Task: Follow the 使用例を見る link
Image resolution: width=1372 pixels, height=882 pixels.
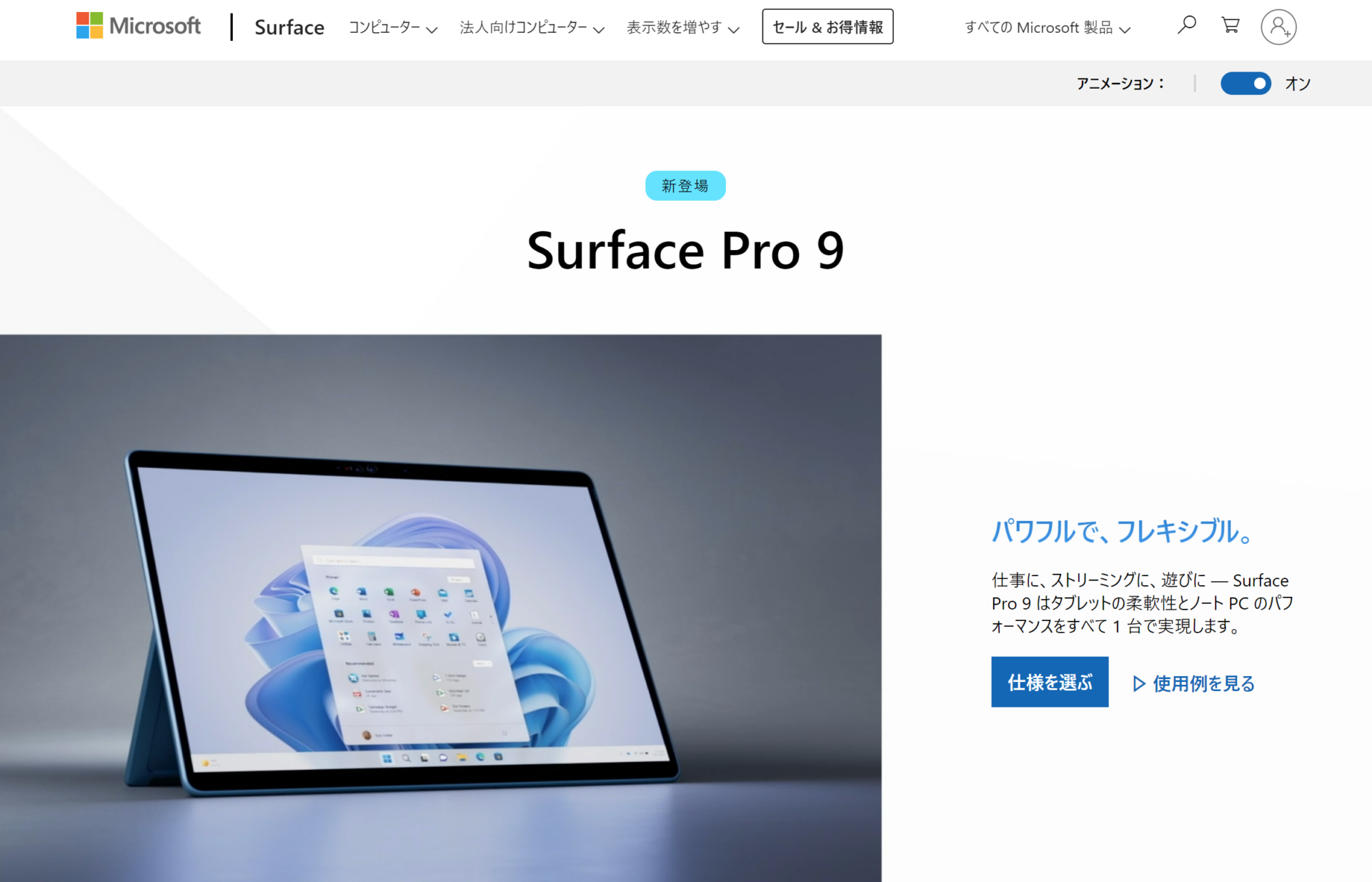Action: coord(1194,683)
